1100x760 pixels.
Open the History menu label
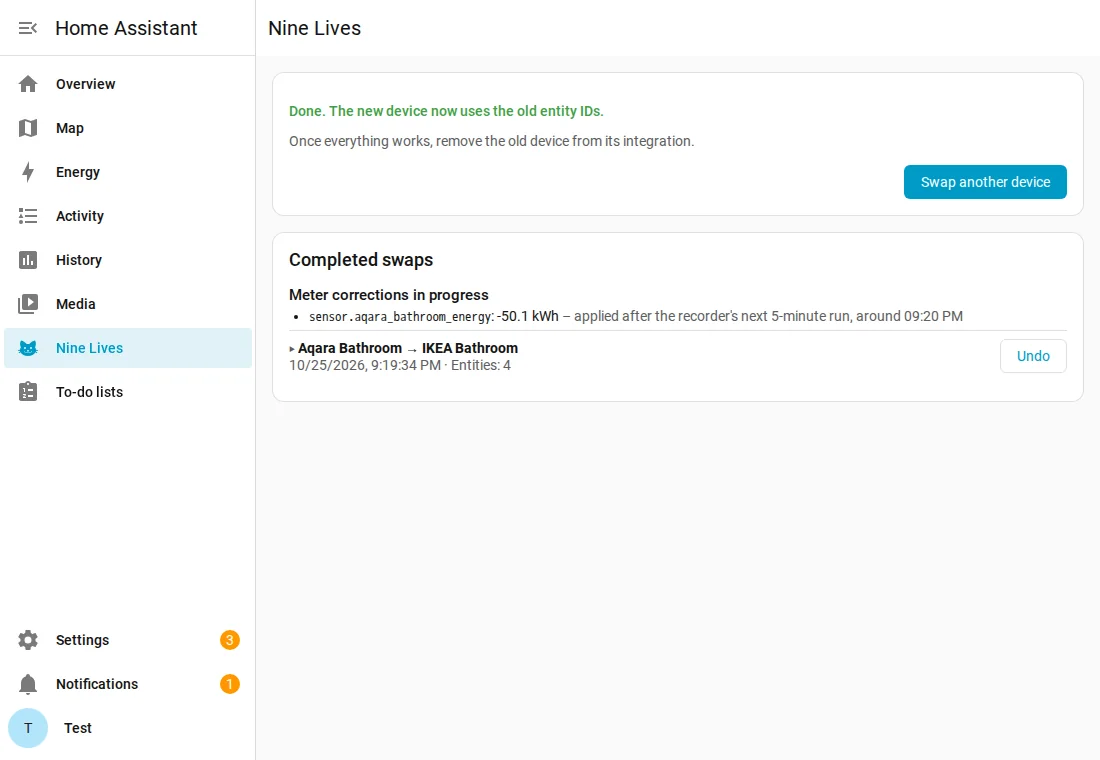pyautogui.click(x=79, y=260)
